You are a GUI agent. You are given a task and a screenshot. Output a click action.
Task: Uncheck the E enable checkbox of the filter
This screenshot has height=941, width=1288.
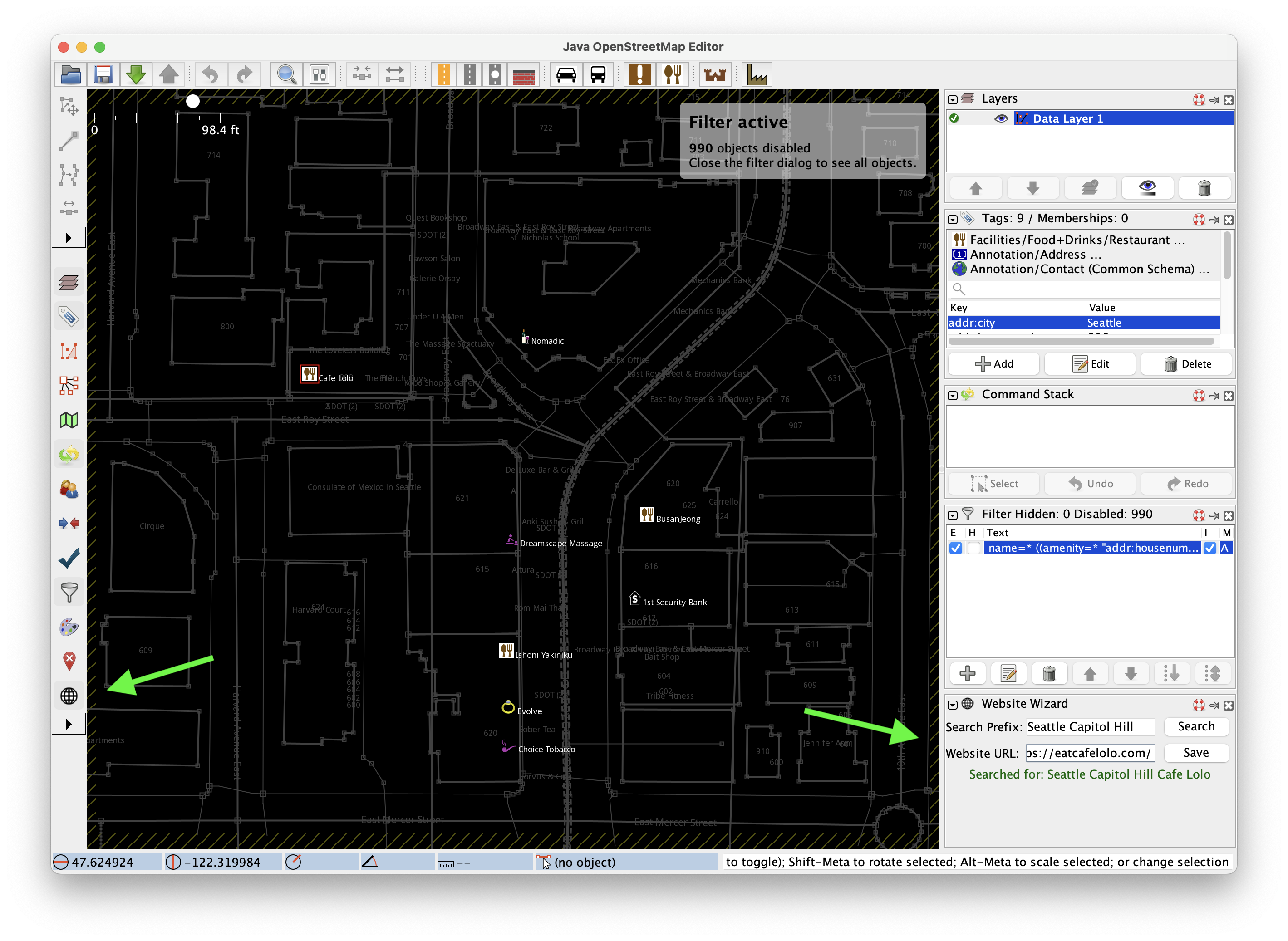pos(955,548)
